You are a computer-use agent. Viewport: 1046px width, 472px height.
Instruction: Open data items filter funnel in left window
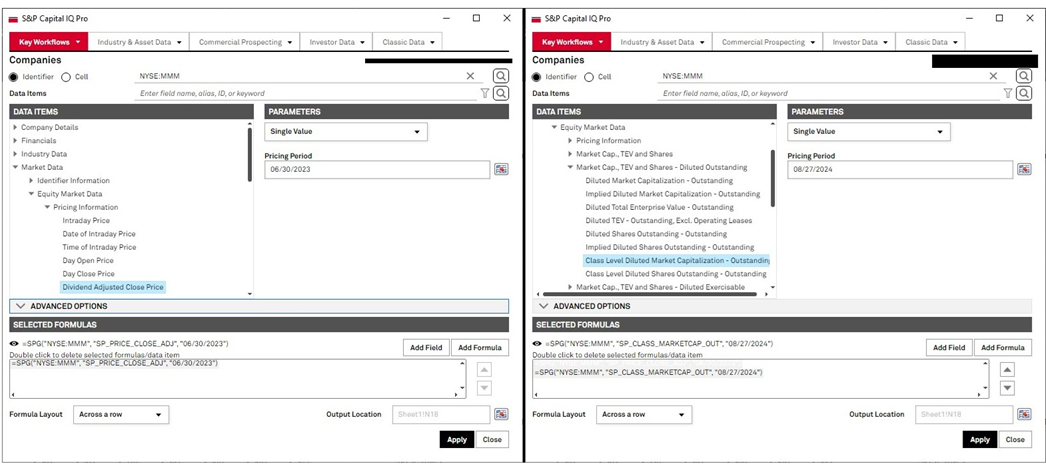485,93
